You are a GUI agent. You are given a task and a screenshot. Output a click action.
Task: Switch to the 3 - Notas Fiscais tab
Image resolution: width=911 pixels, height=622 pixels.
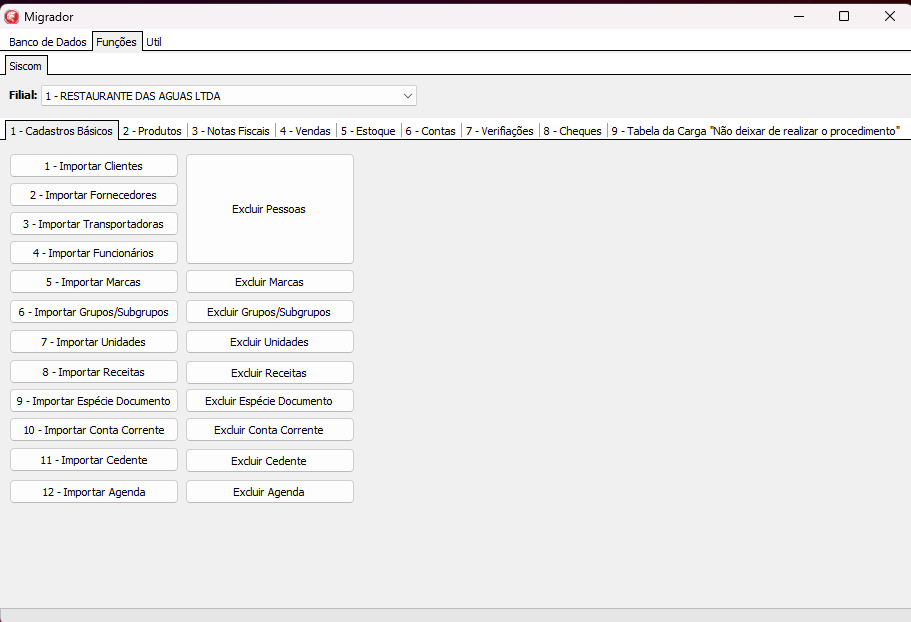(x=231, y=131)
